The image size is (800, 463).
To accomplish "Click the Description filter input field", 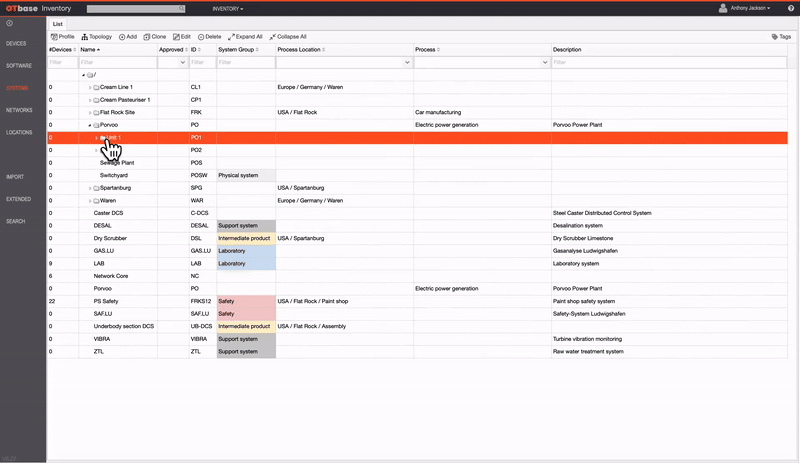I will pos(669,62).
